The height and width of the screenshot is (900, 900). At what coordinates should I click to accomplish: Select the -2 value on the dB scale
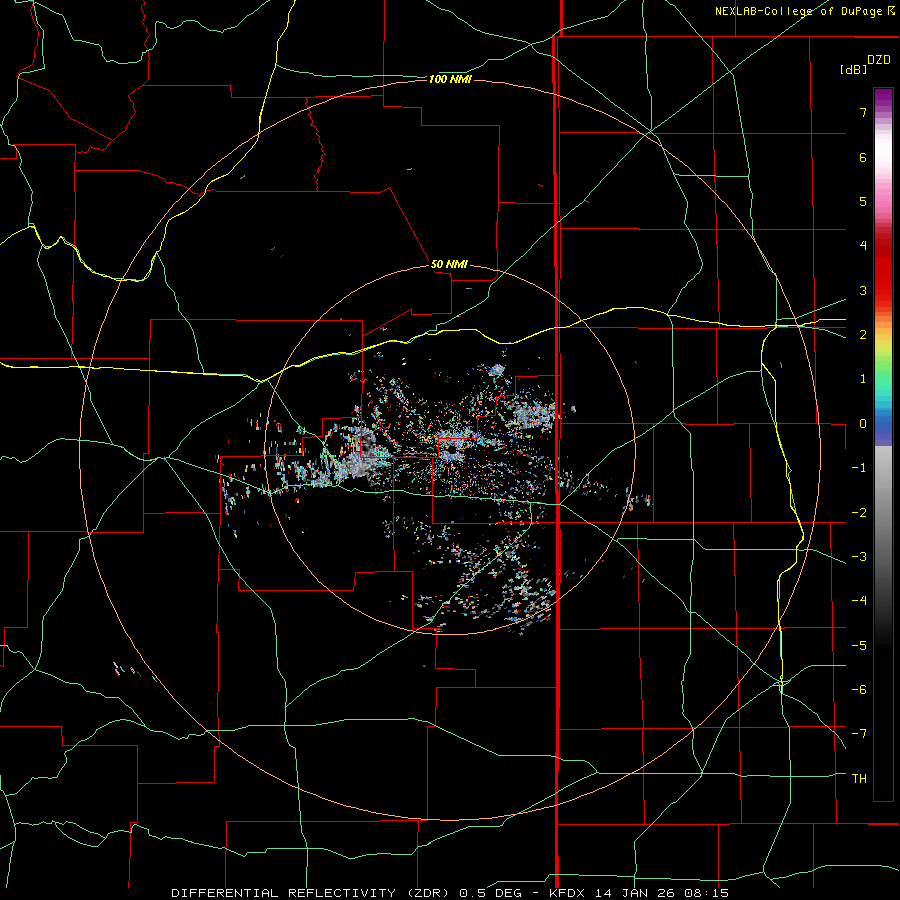pos(859,512)
